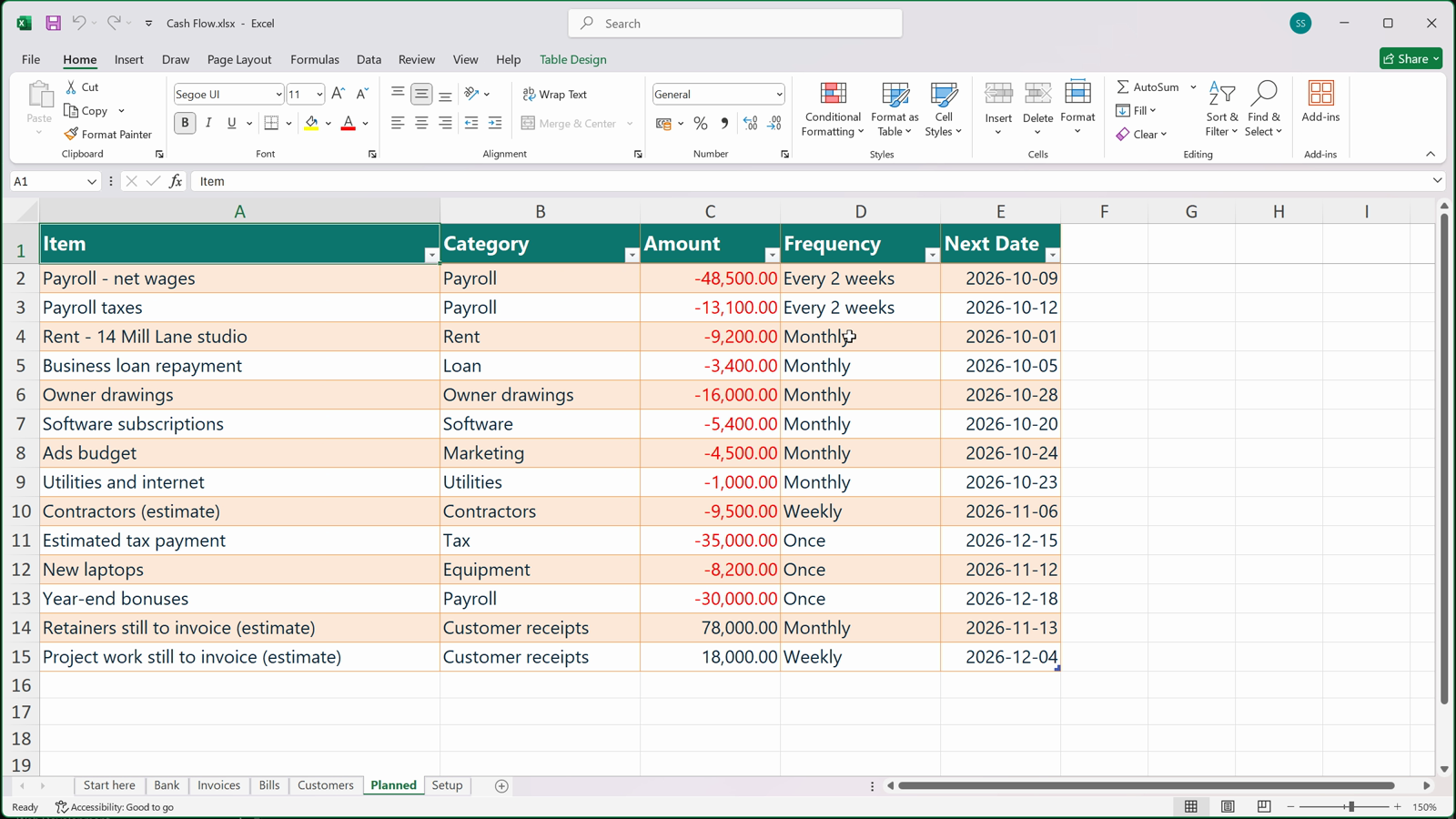Click the yellow Fill Color swatch button
This screenshot has width=1456, height=819.
tap(311, 123)
